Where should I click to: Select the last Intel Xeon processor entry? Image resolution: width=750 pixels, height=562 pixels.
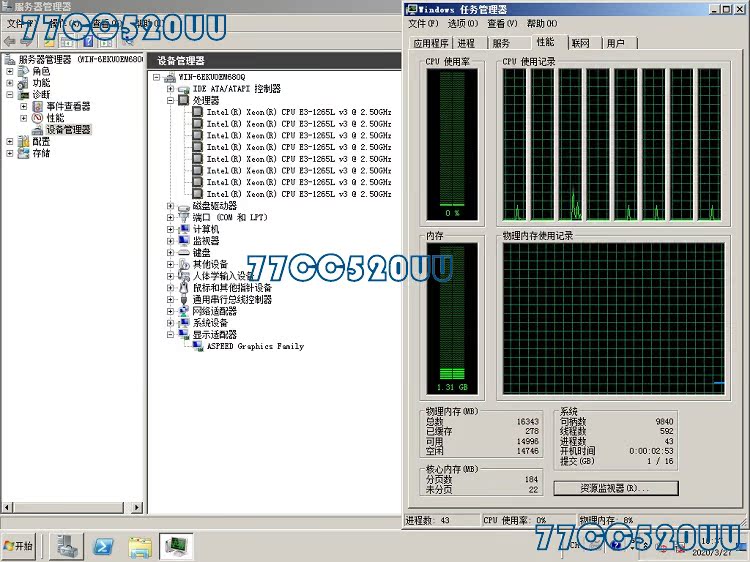click(298, 194)
